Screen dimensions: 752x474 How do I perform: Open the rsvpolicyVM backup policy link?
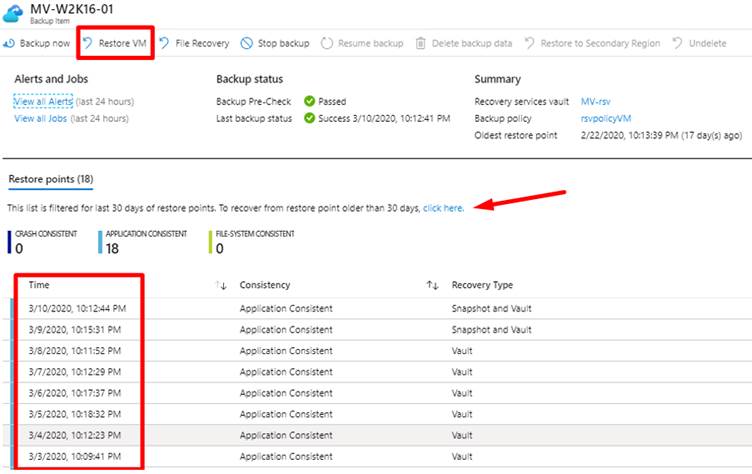[606, 118]
